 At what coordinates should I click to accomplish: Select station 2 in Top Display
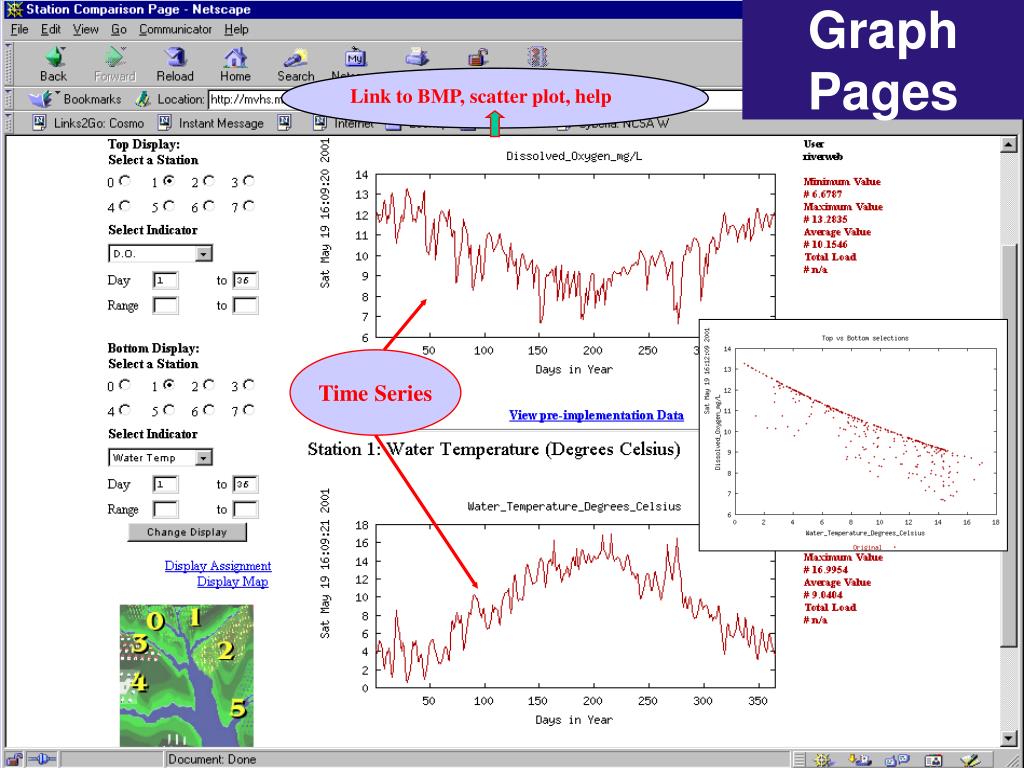[208, 181]
